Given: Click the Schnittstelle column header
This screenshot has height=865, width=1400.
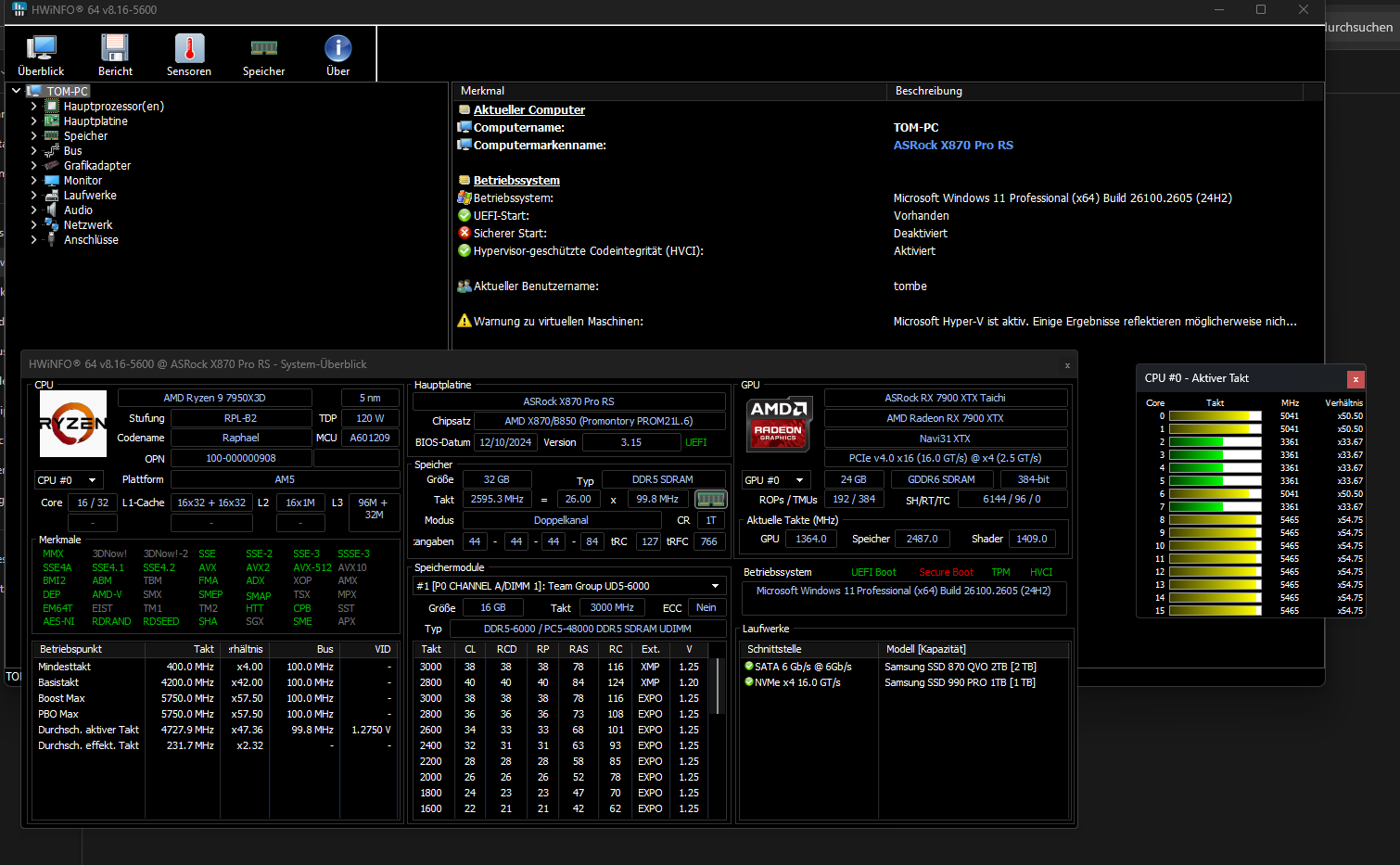Looking at the screenshot, I should (808, 649).
